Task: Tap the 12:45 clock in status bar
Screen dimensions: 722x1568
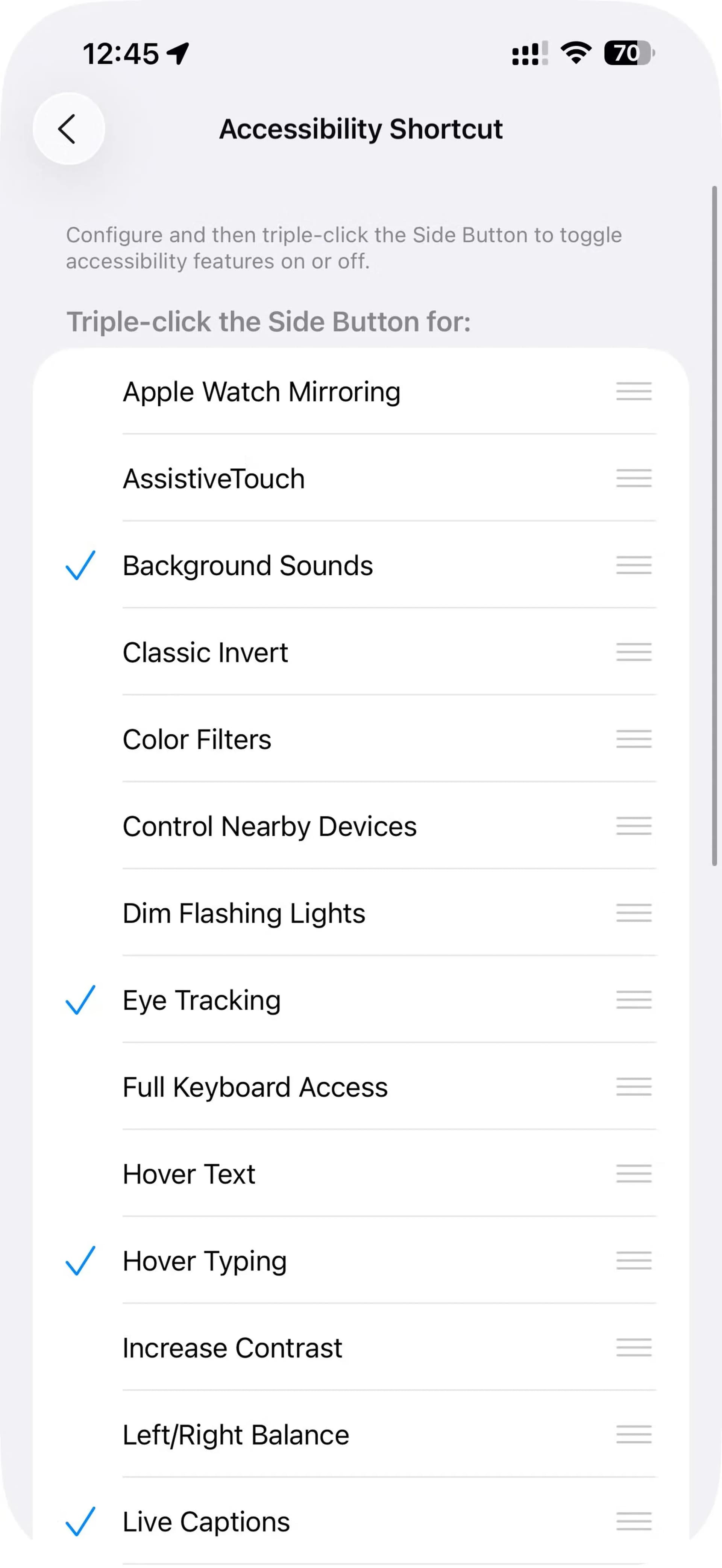Action: point(121,54)
